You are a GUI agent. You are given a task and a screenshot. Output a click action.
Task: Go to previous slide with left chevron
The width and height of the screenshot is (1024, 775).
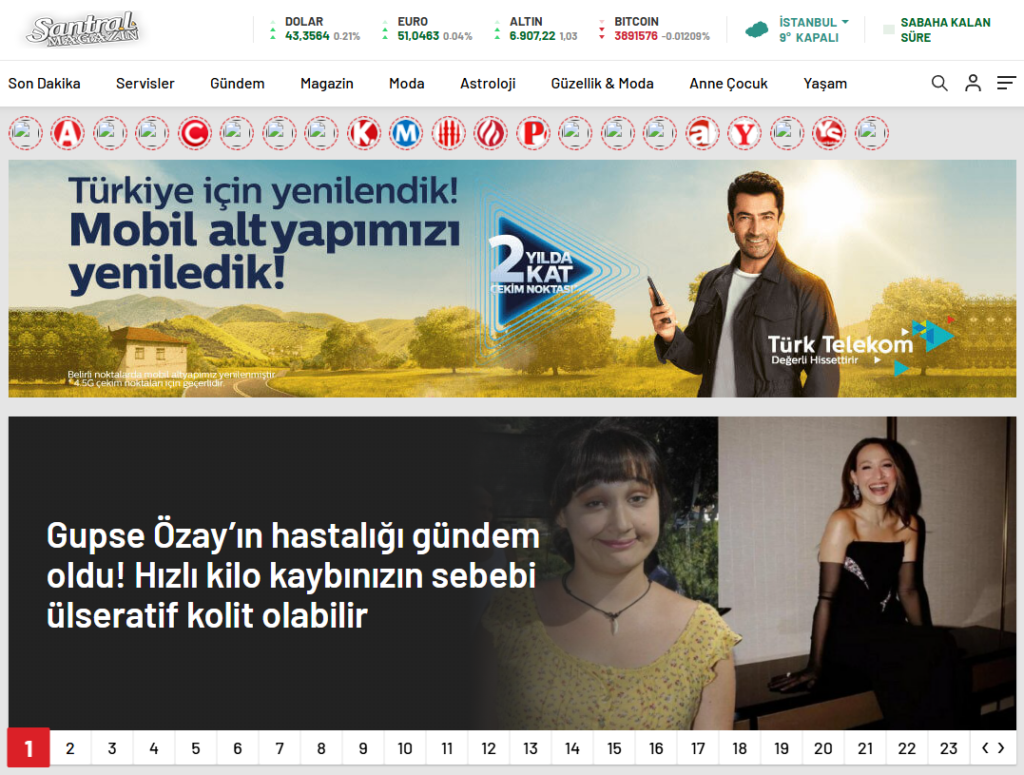point(985,748)
